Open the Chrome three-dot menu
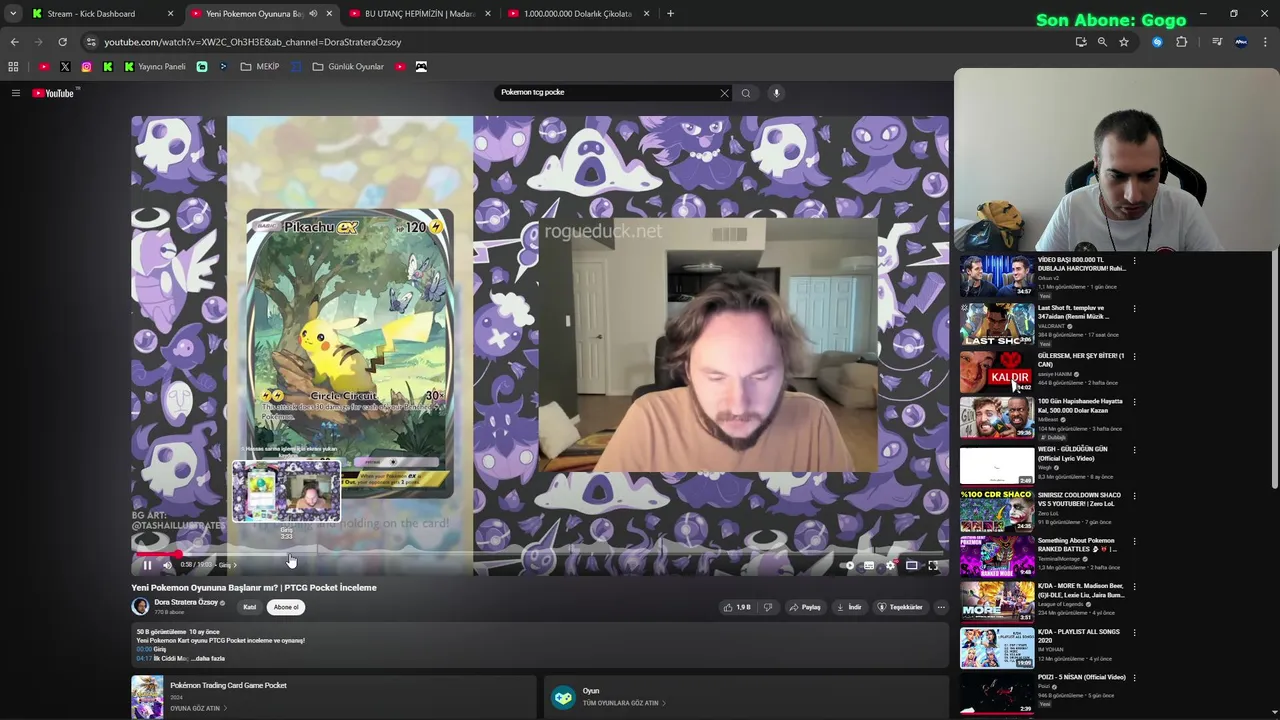 tap(1266, 42)
